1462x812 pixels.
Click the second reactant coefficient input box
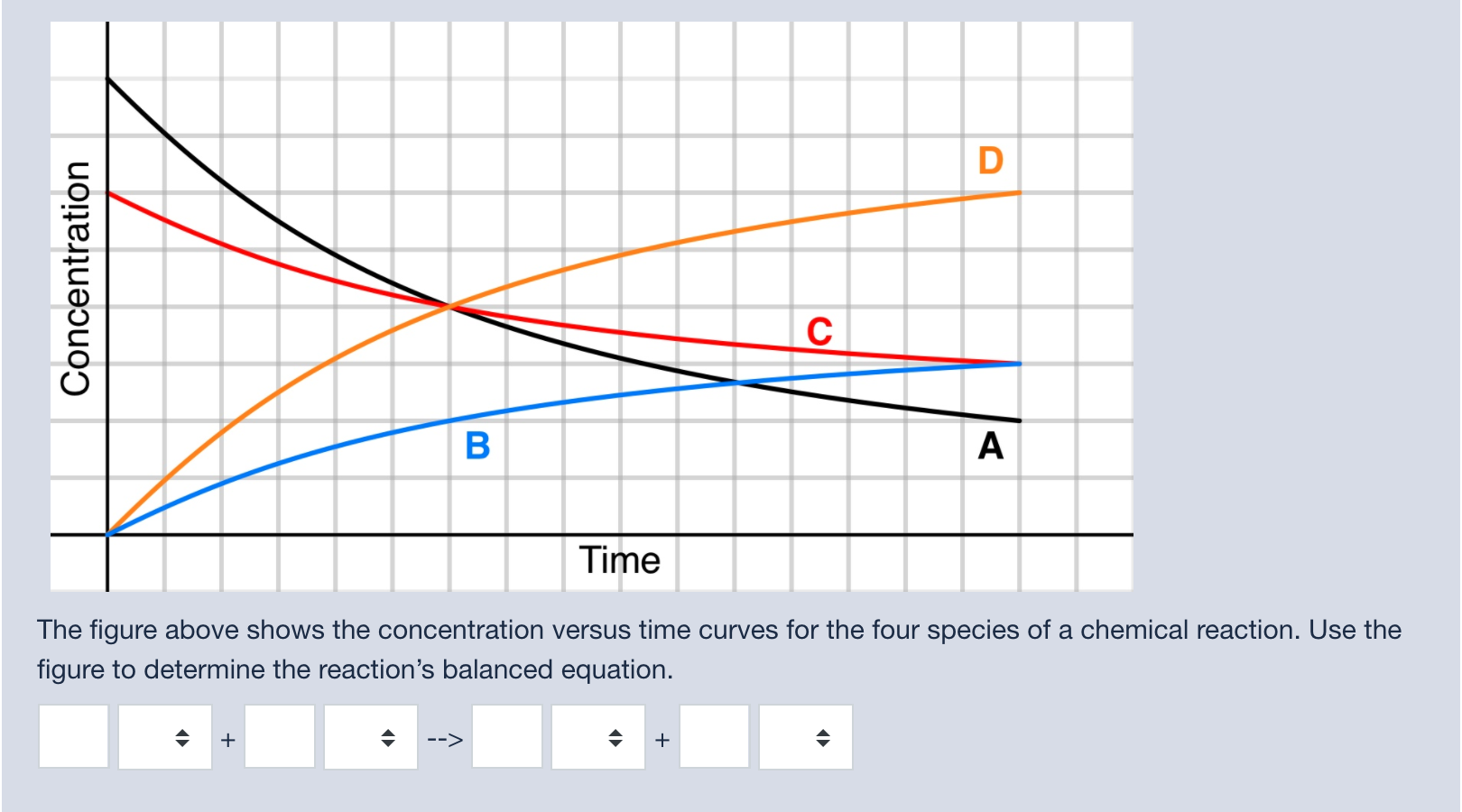click(x=282, y=738)
